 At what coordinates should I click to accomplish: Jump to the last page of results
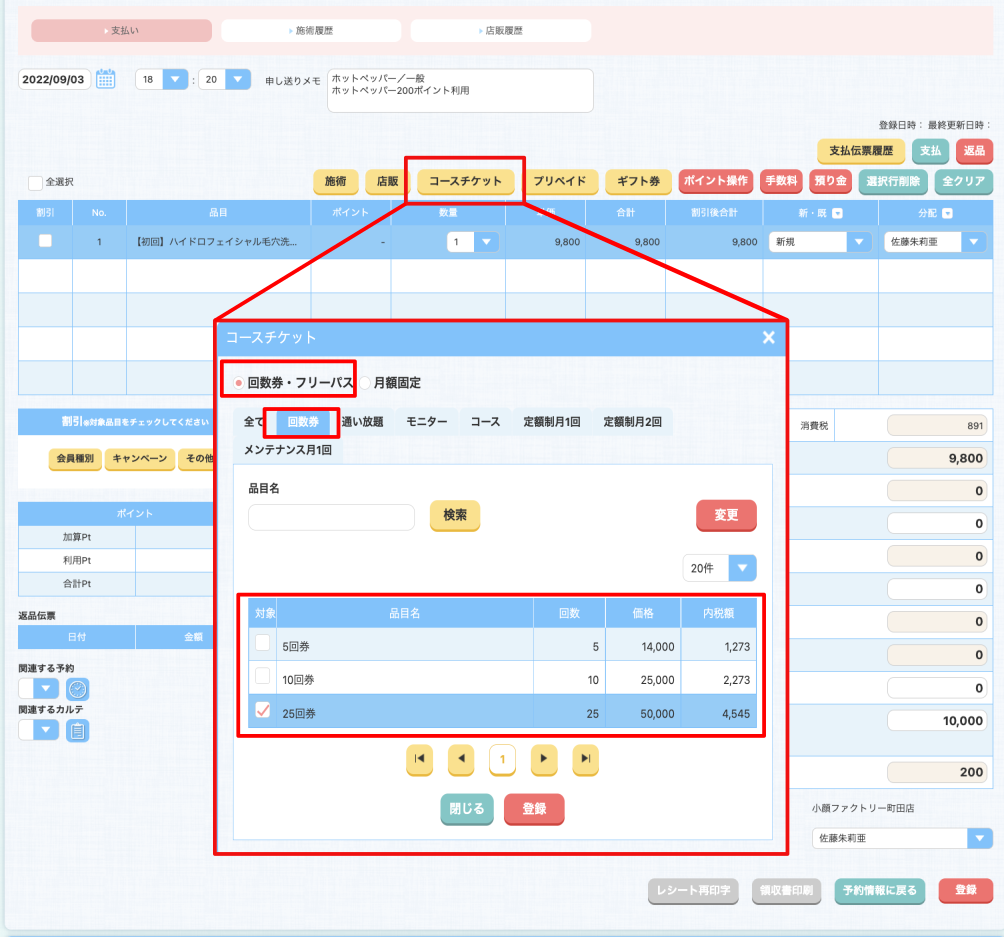pyautogui.click(x=585, y=761)
